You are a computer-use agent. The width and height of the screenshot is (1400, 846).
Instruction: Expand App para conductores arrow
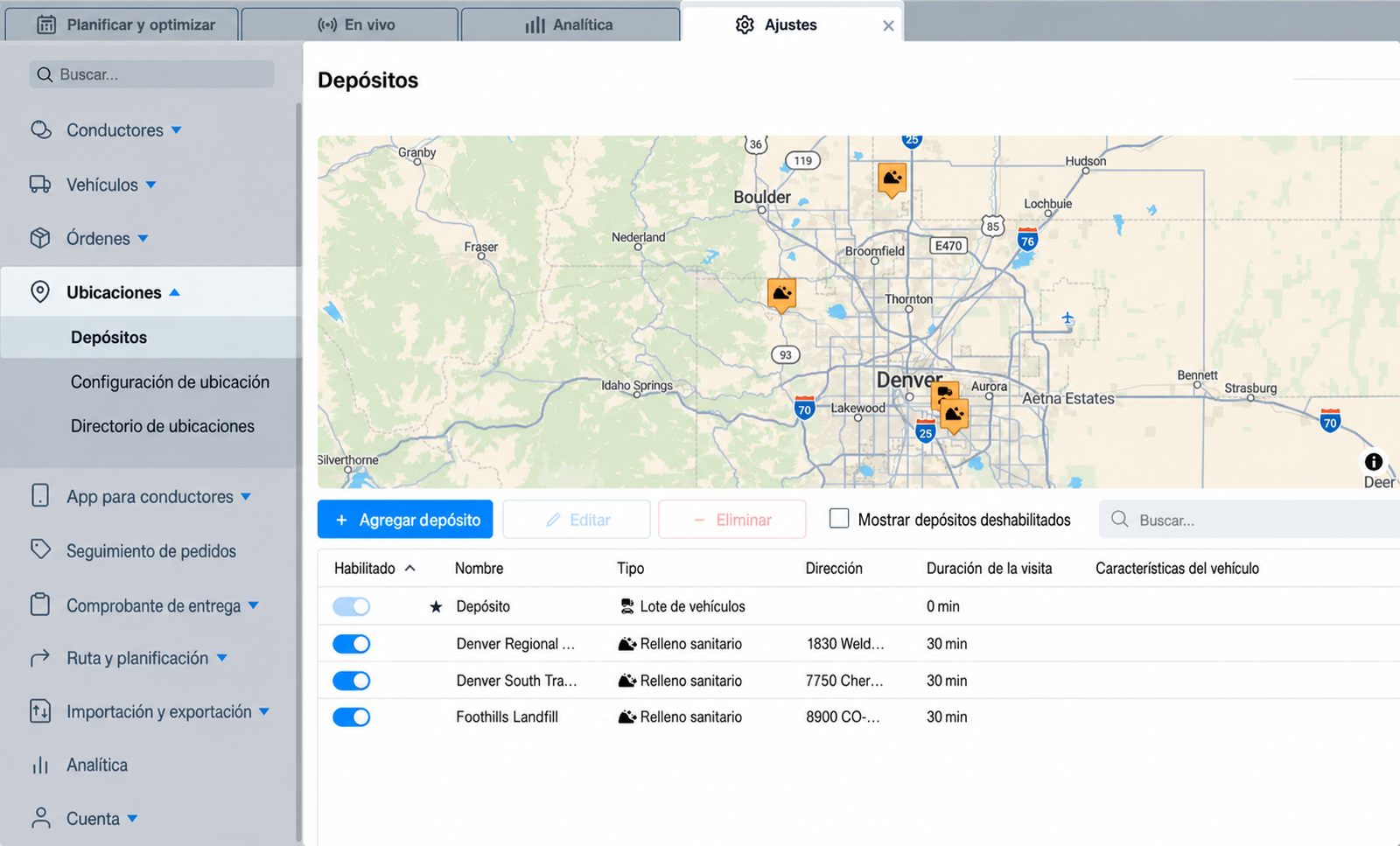[x=246, y=497]
